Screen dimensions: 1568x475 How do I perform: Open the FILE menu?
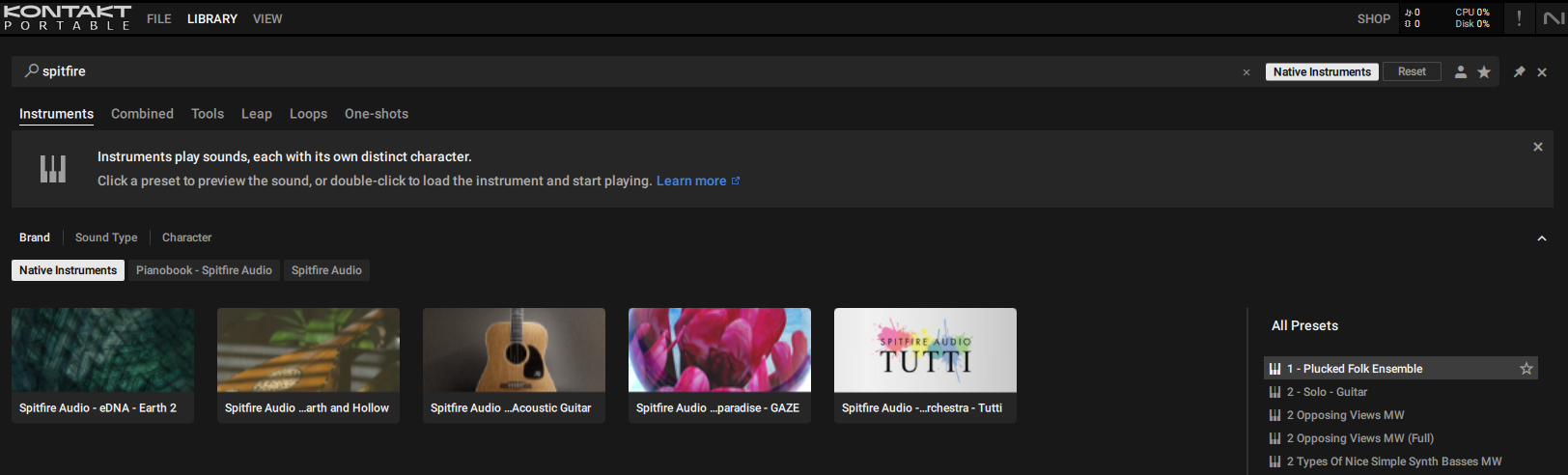159,18
